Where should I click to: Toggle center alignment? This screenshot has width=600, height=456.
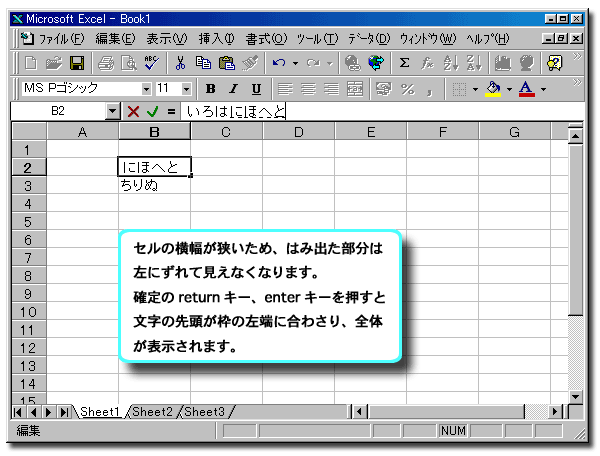(308, 89)
